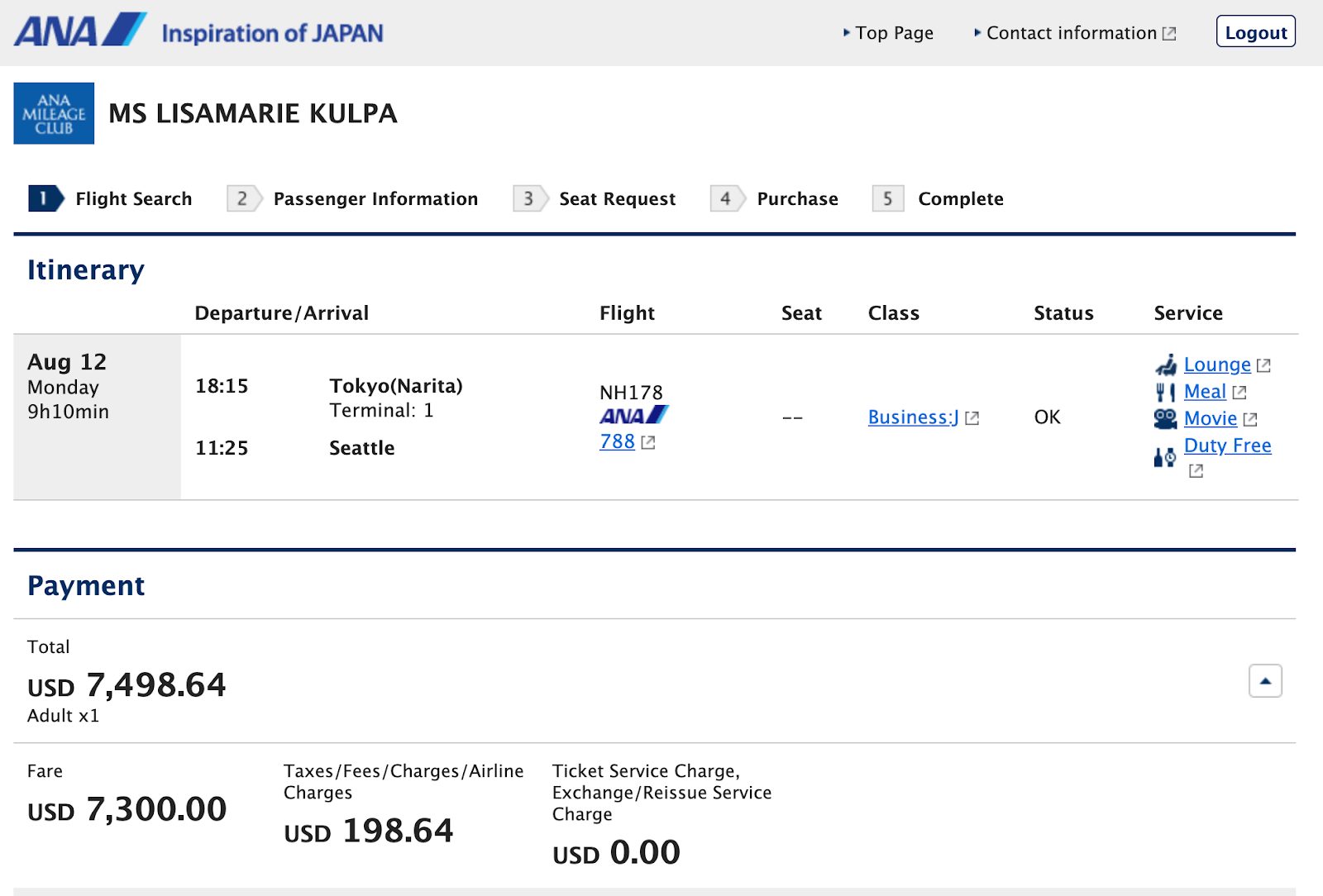1323x896 pixels.
Task: Click the ANA Mileage Club badge
Action: 54,113
